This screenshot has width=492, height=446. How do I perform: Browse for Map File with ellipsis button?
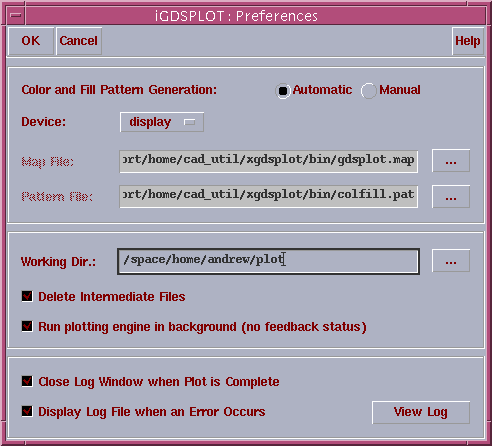click(x=451, y=161)
